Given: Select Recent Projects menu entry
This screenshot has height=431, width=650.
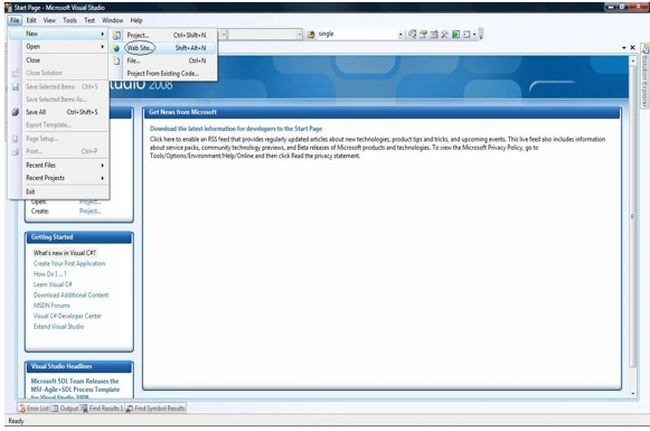Looking at the screenshot, I should (58, 178).
